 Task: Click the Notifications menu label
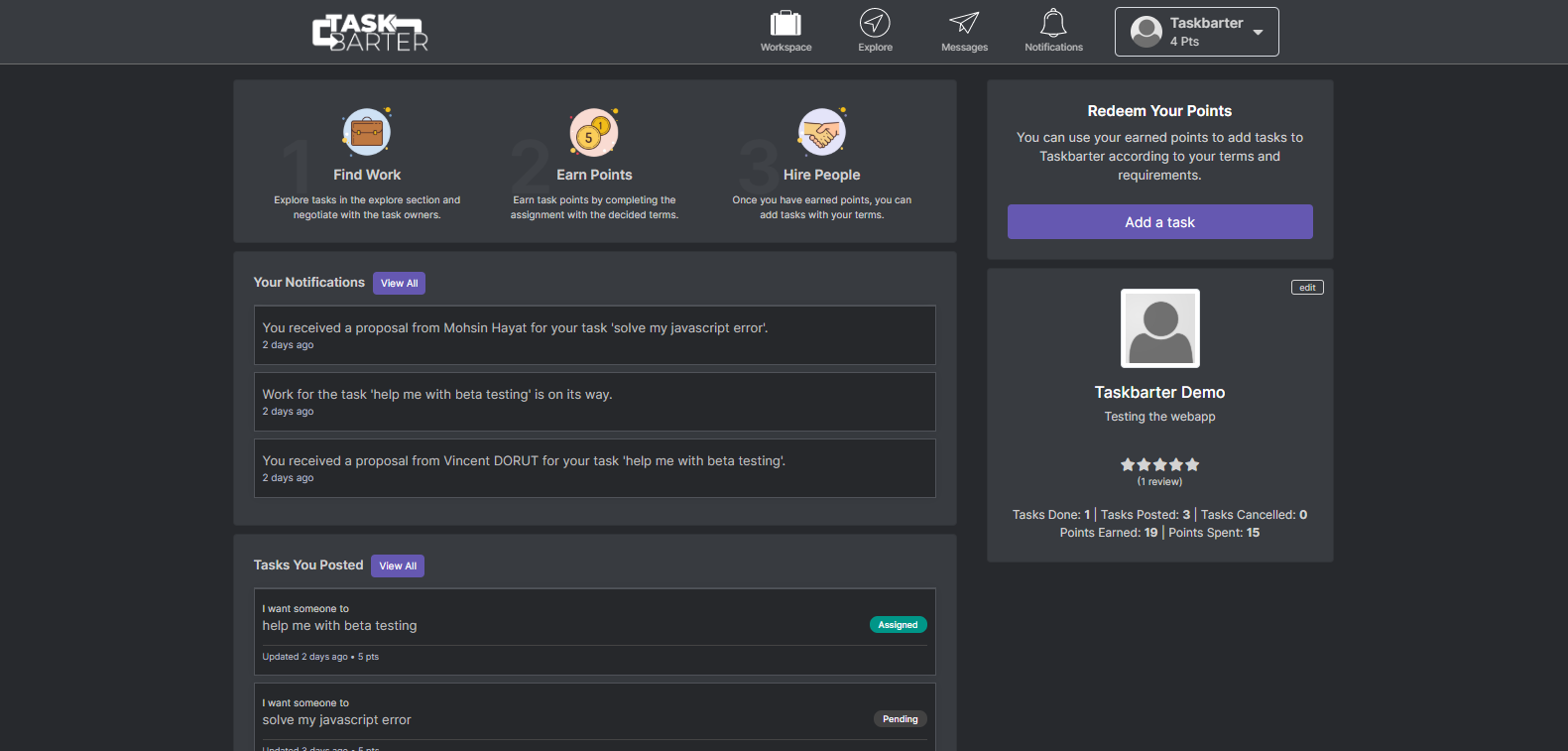1053,48
